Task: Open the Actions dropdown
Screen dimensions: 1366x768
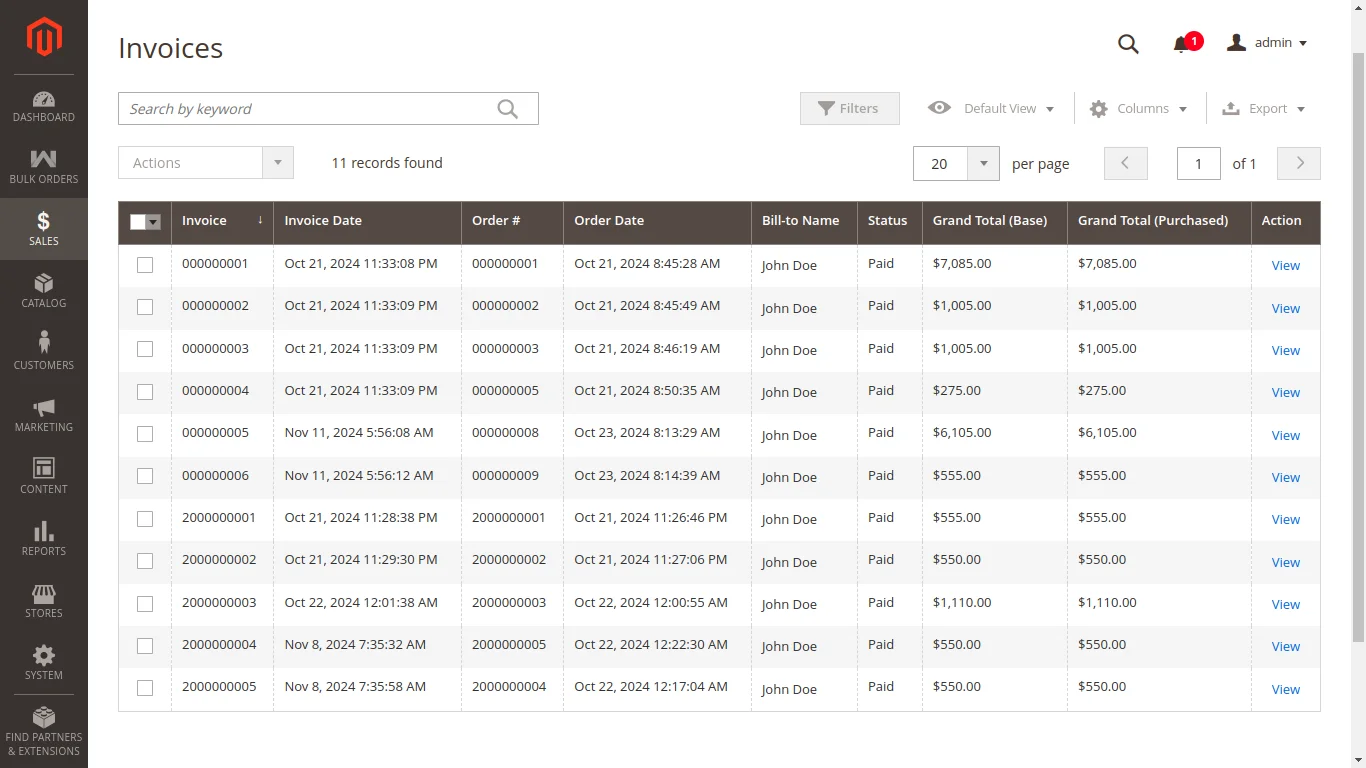Action: point(205,162)
